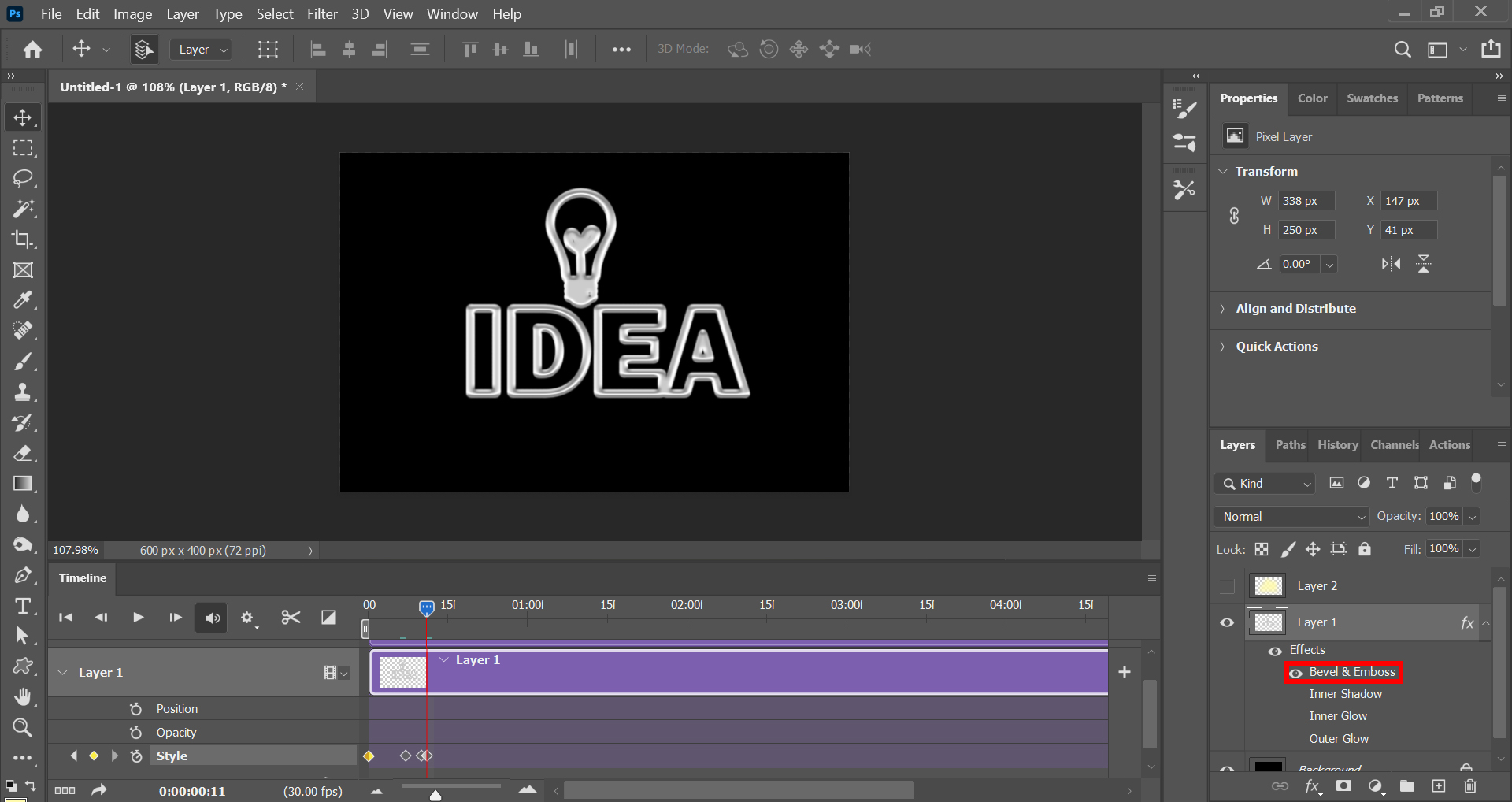Select the Path Selection tool

[23, 636]
